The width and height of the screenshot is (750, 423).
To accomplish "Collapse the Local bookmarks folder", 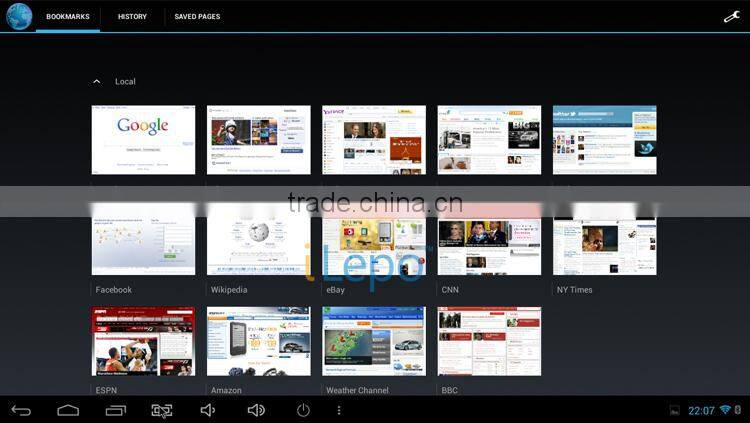I will (x=97, y=81).
